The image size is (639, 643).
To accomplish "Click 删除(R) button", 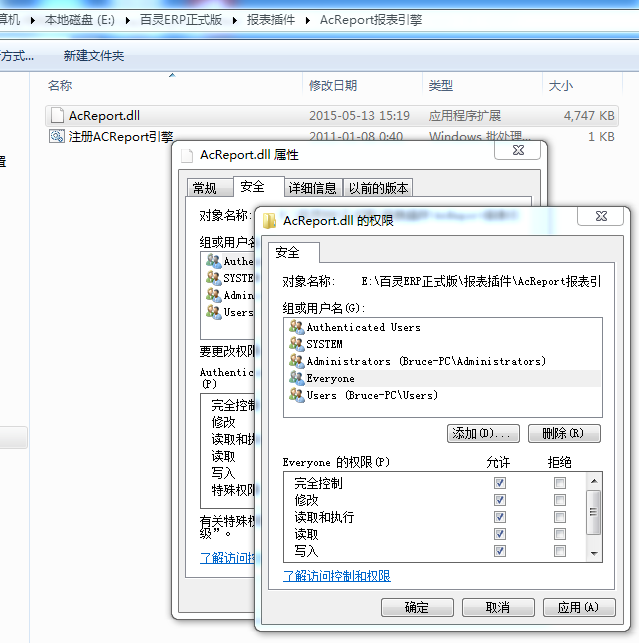I will [x=564, y=433].
